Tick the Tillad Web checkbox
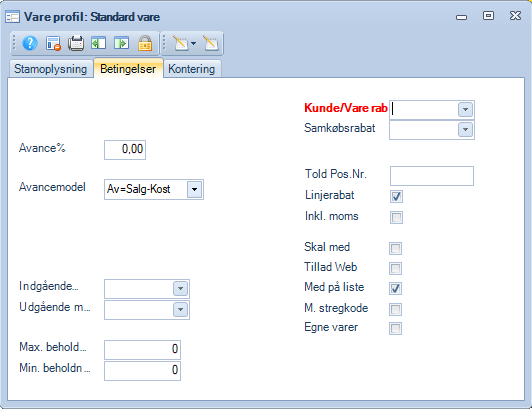 pos(396,268)
